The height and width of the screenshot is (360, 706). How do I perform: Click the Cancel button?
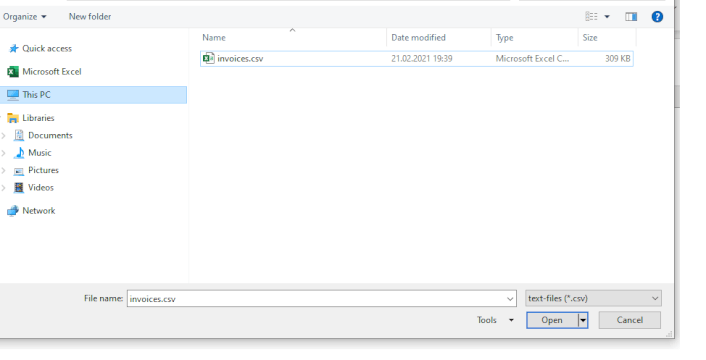pos(629,320)
